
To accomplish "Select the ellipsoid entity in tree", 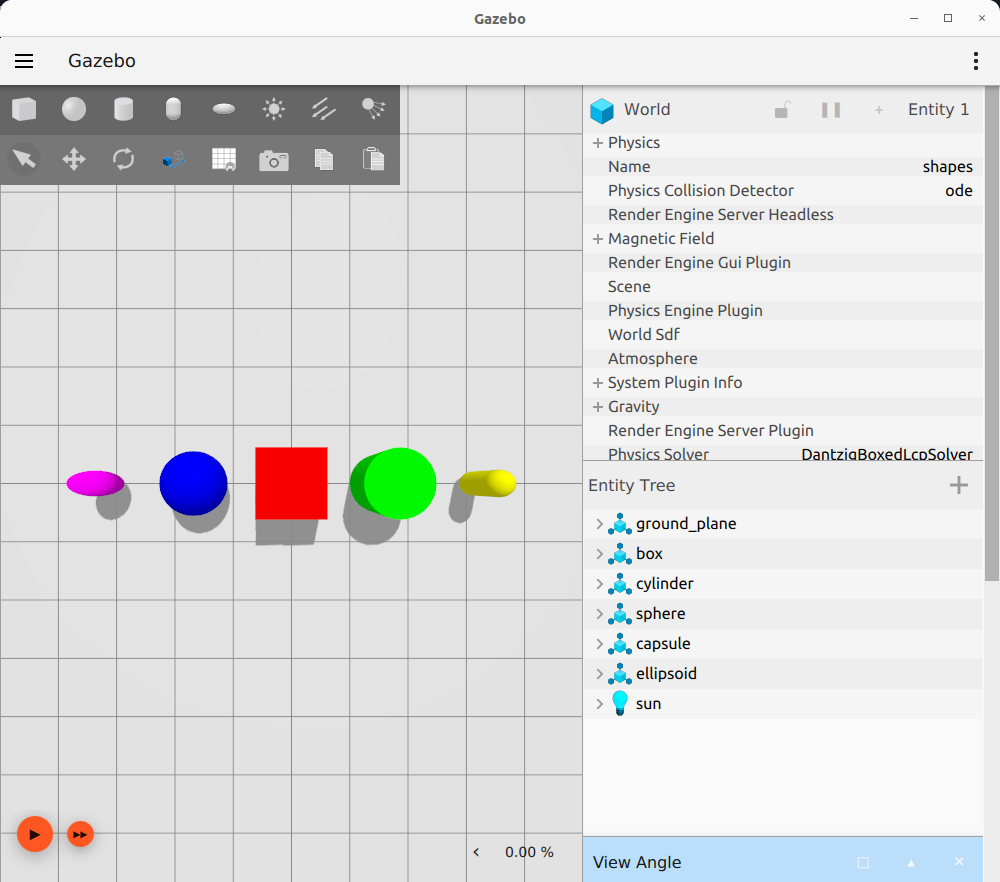I will coord(666,674).
